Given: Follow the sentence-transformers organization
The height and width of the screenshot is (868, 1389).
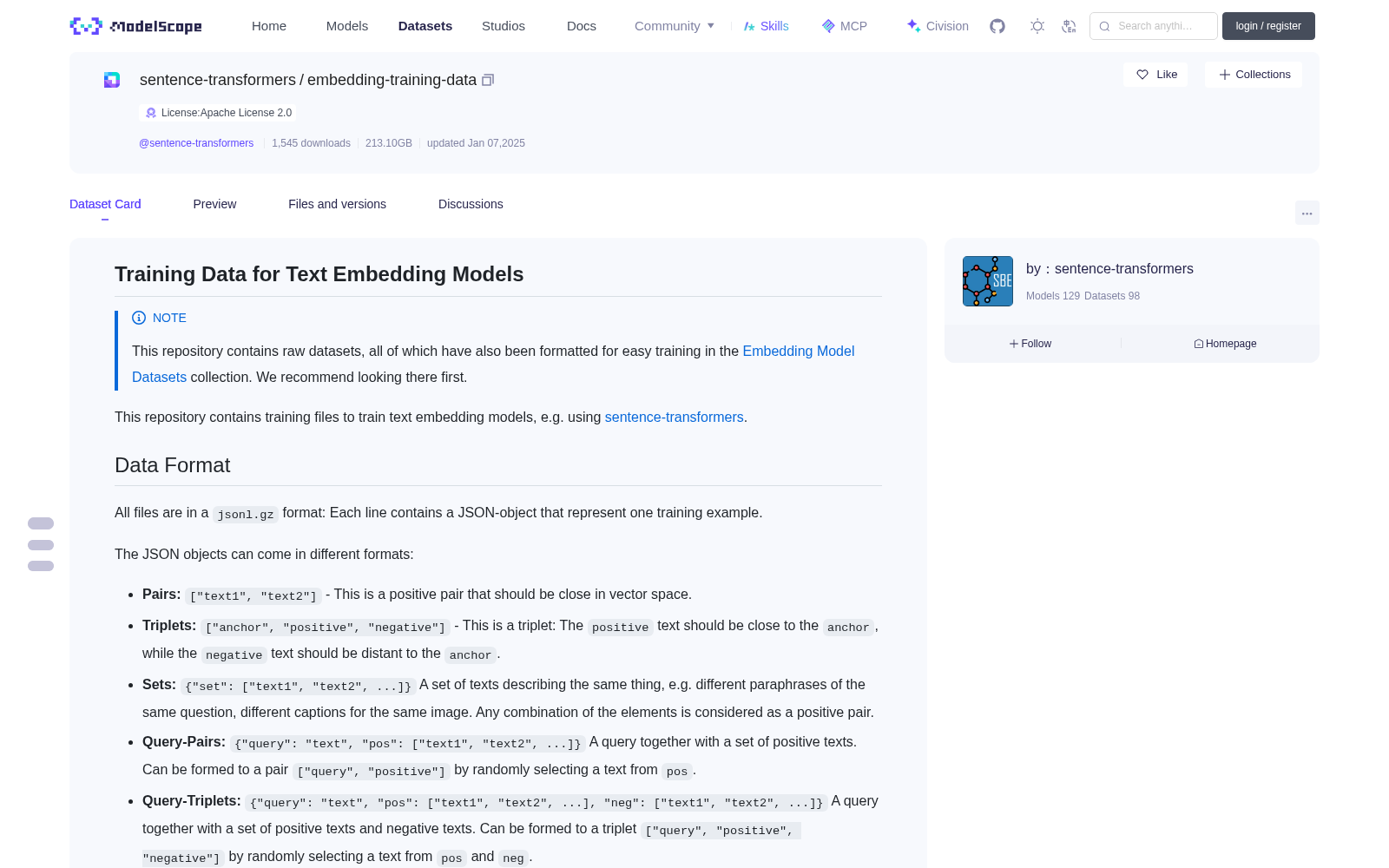Looking at the screenshot, I should 1030,344.
